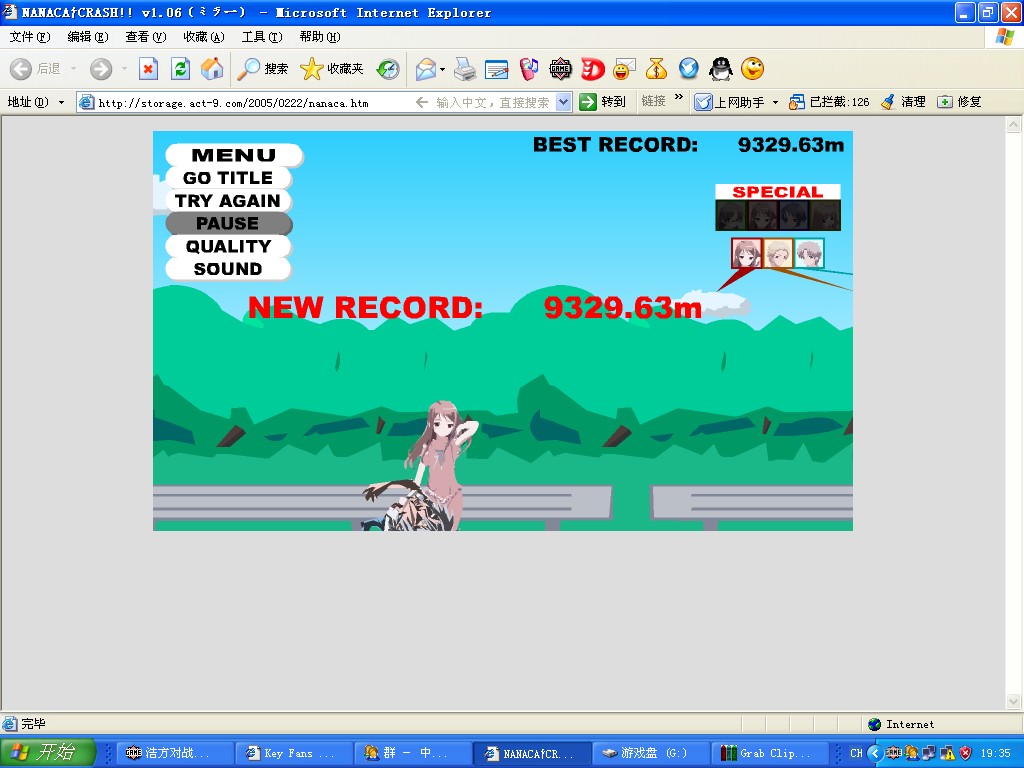Open the 收藏(A) menu
This screenshot has width=1024, height=768.
point(204,37)
